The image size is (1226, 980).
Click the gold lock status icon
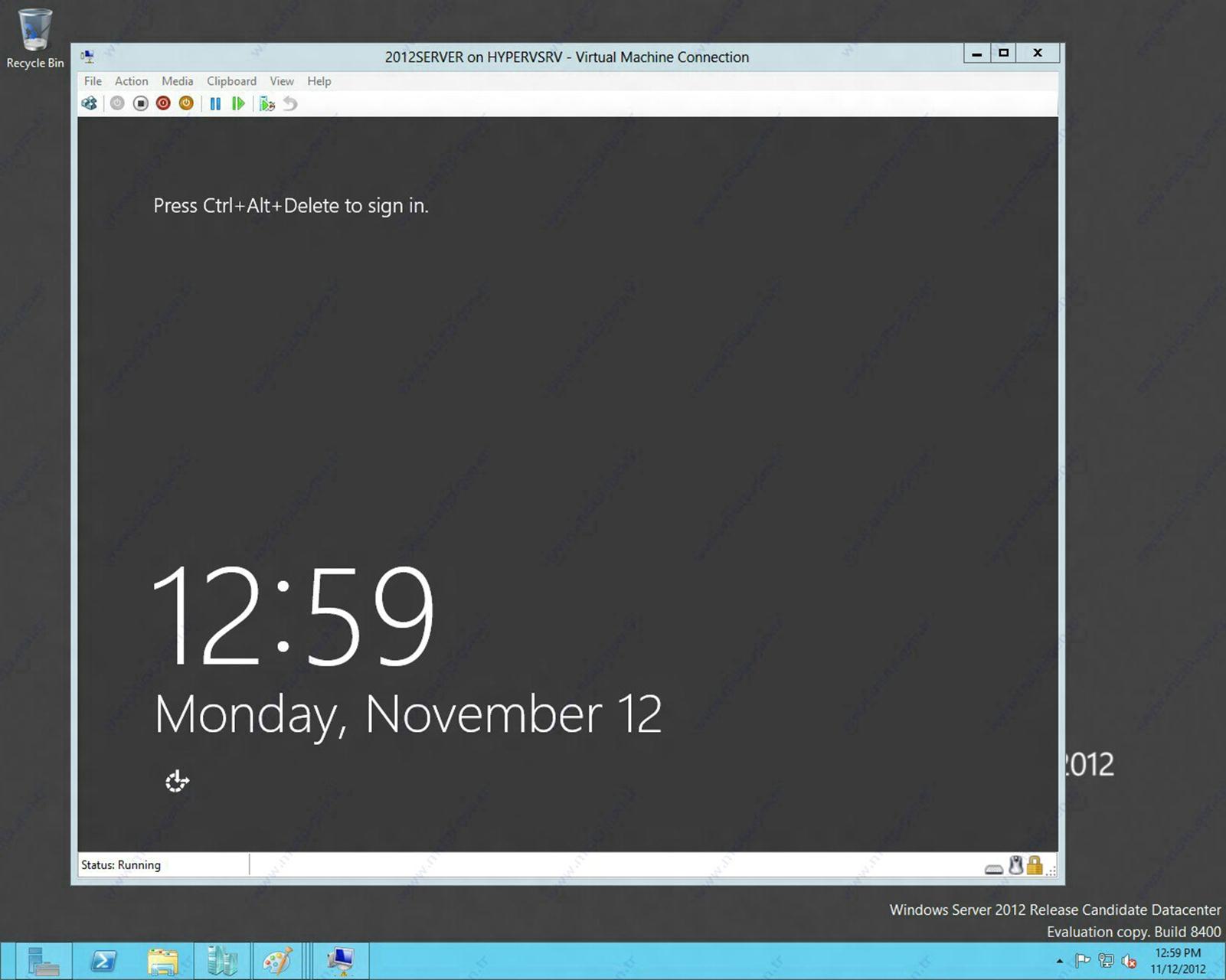(x=1035, y=865)
